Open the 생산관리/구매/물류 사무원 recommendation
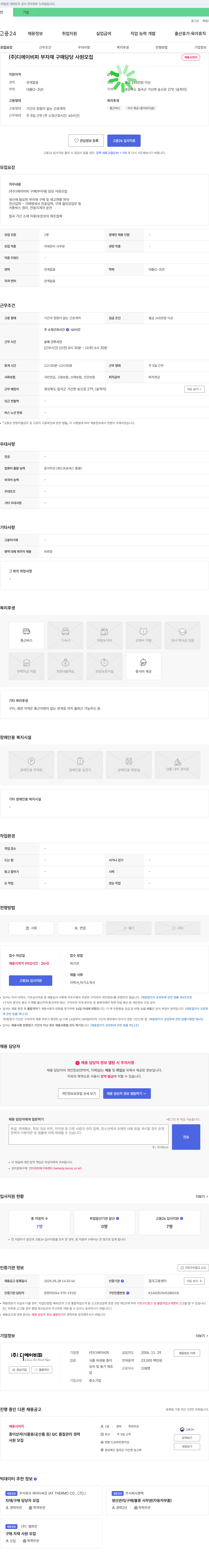209x1568 pixels. [142, 1500]
